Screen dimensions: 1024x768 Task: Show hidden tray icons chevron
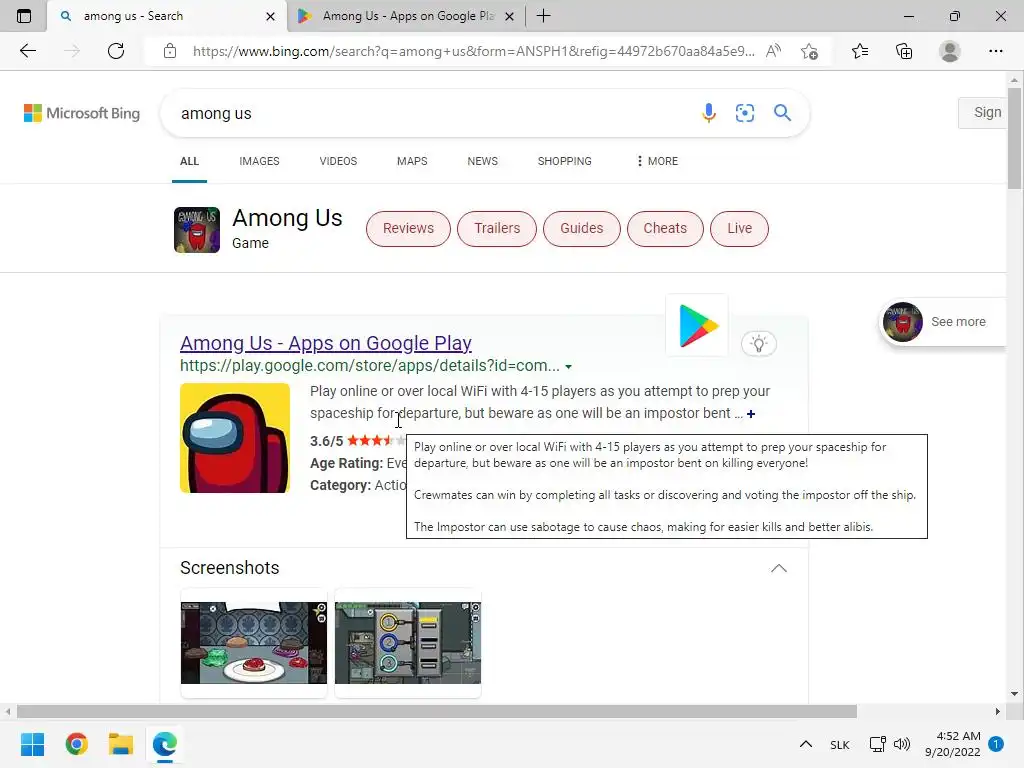coord(806,744)
